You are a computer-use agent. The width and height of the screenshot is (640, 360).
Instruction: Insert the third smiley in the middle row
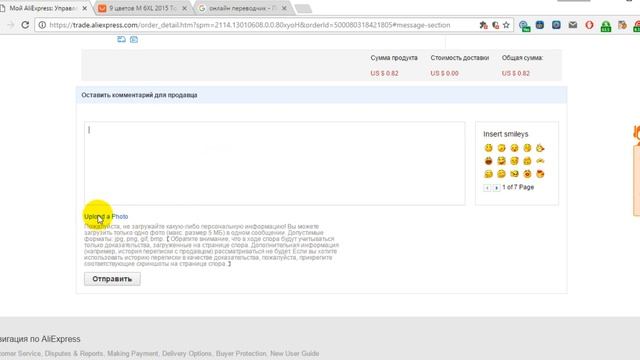[514, 161]
